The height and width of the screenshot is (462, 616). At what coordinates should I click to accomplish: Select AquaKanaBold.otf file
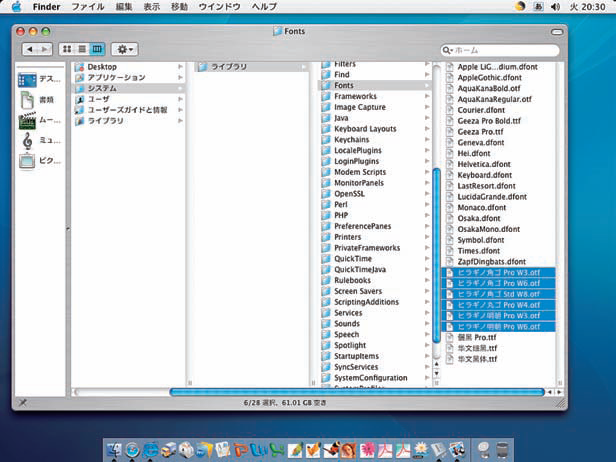coord(499,88)
